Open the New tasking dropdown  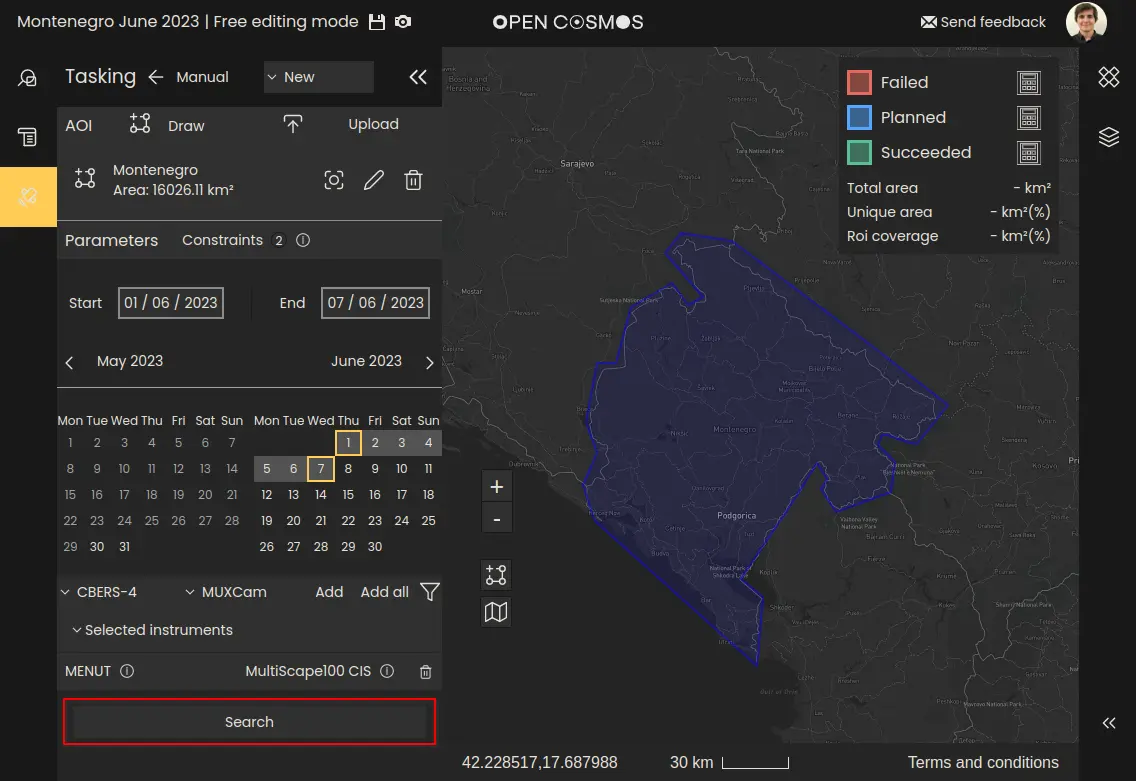[x=318, y=77]
